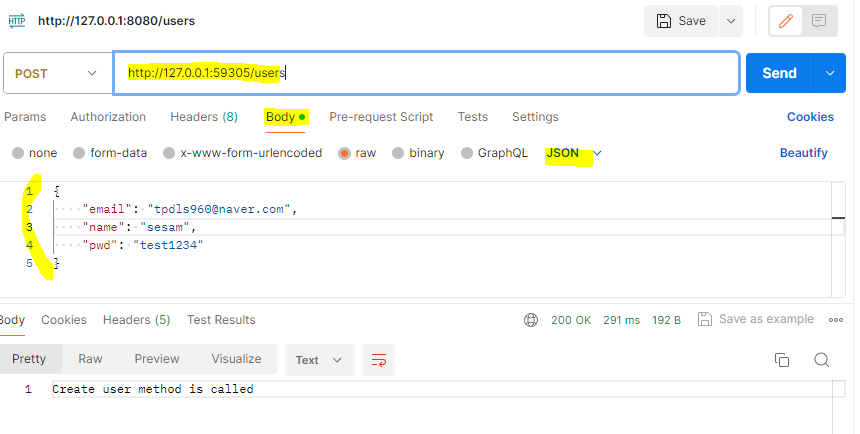Image resolution: width=860 pixels, height=434 pixels.
Task: Open the Tests tab
Action: pyautogui.click(x=473, y=117)
